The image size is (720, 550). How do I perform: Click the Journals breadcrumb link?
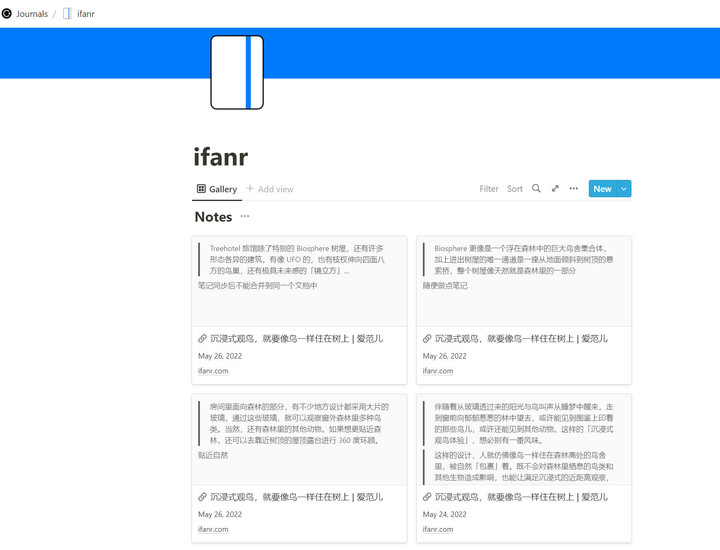[x=32, y=14]
